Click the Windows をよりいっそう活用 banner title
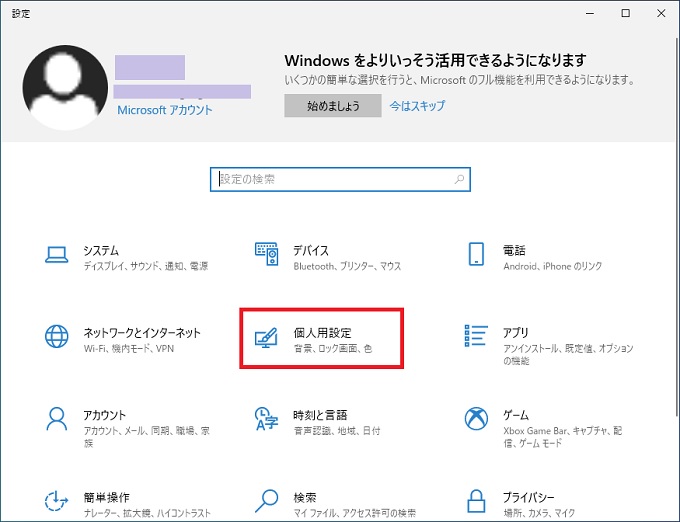Screen dimensions: 680x522 [x=435, y=60]
